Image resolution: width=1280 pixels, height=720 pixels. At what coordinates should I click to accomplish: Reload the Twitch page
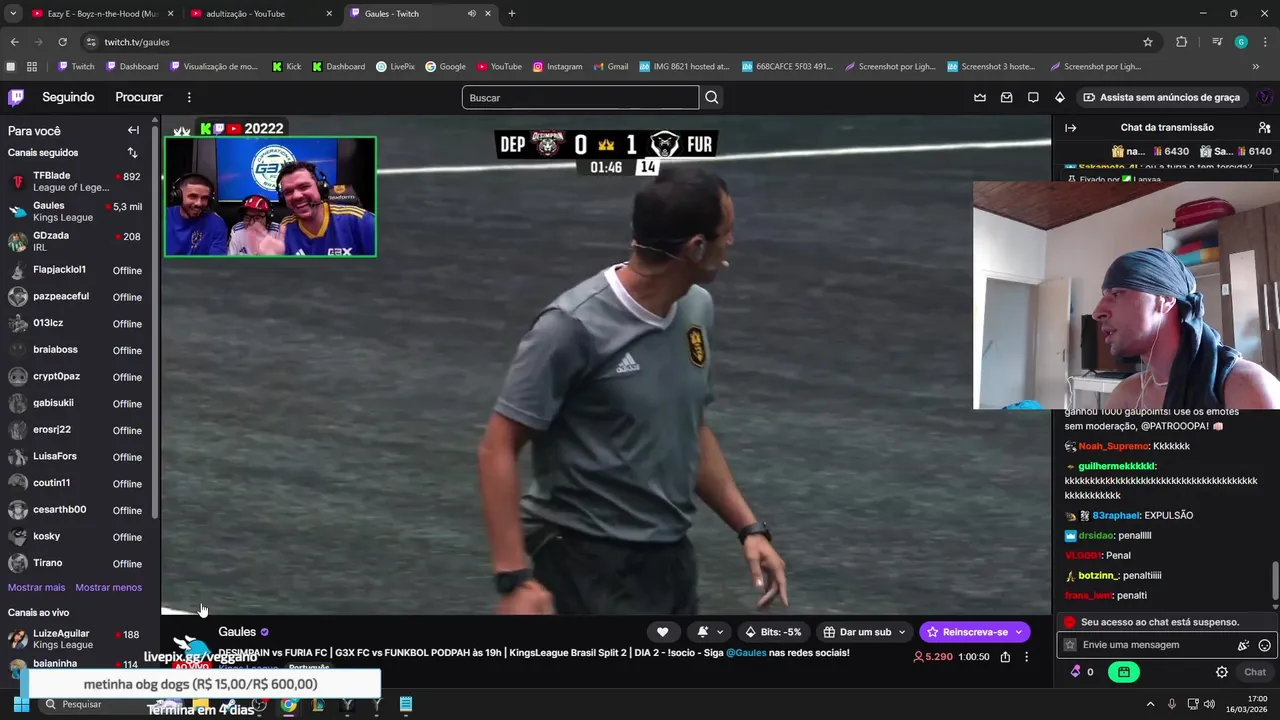tap(62, 42)
